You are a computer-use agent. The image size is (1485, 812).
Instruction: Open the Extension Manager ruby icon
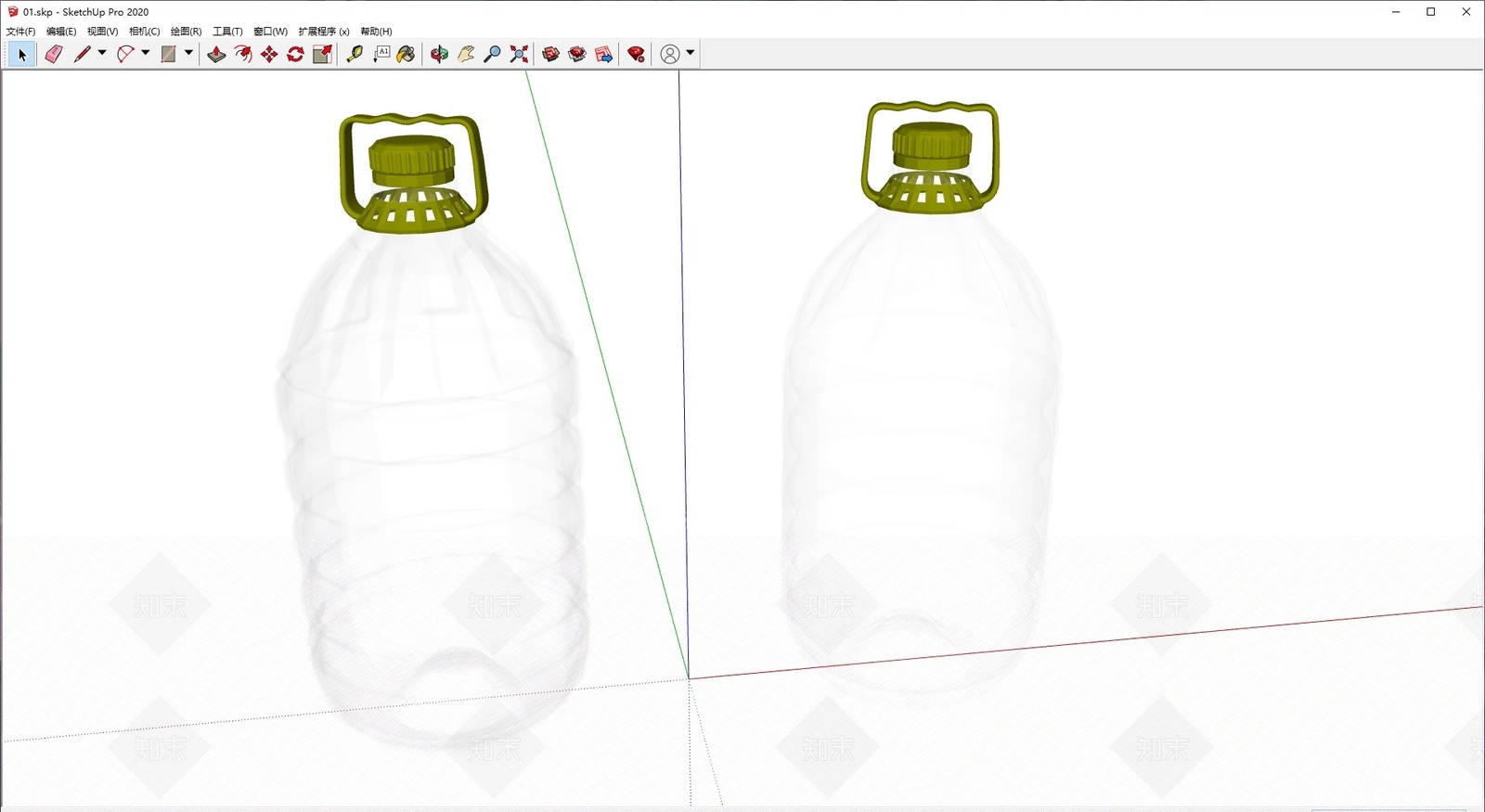click(636, 55)
